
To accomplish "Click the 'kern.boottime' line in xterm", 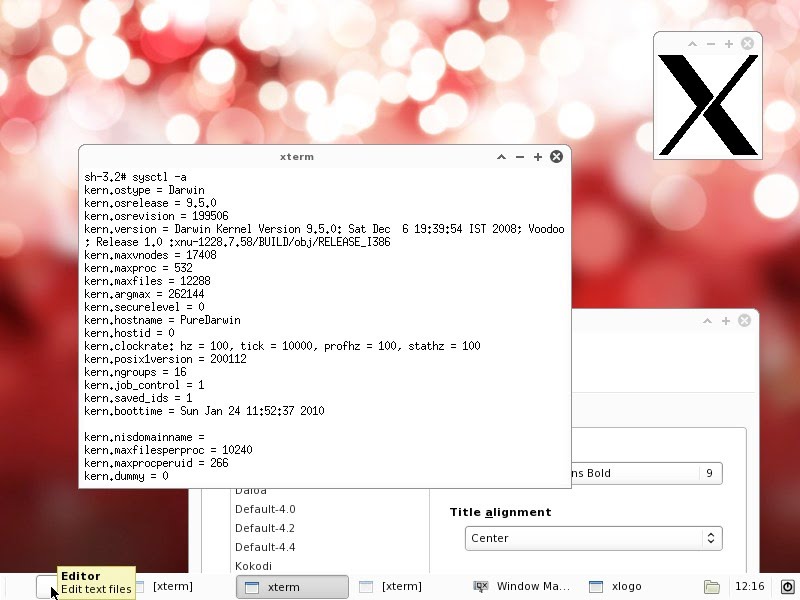I will 204,411.
